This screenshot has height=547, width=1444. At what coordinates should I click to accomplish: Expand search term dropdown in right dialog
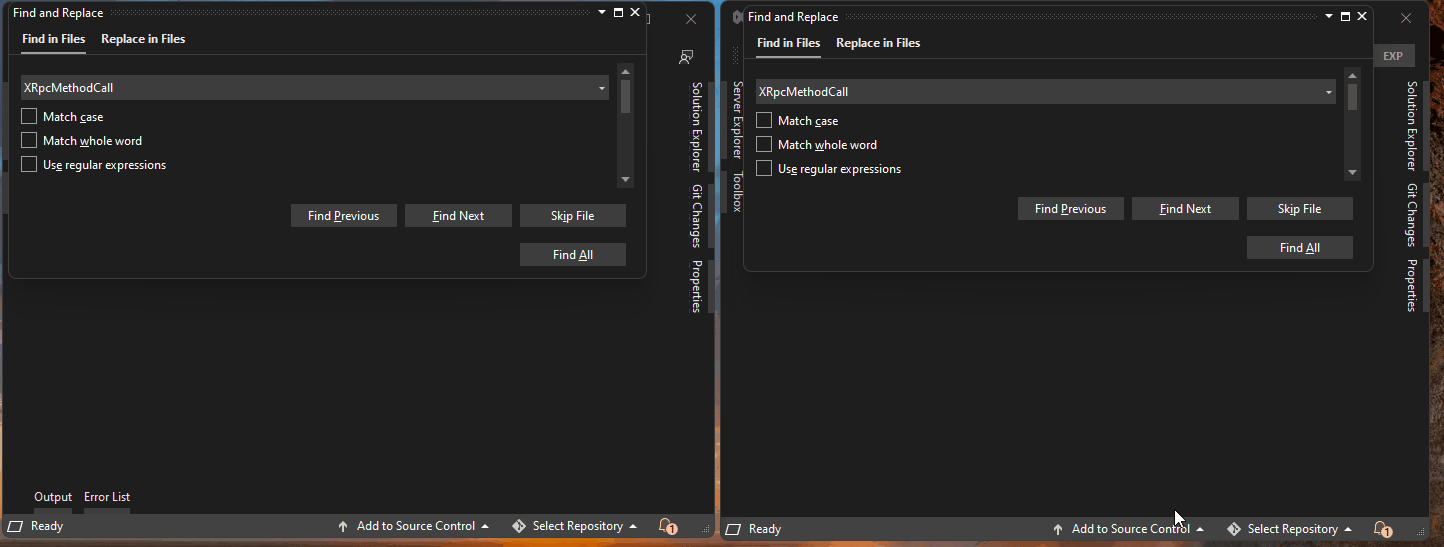pyautogui.click(x=1329, y=92)
